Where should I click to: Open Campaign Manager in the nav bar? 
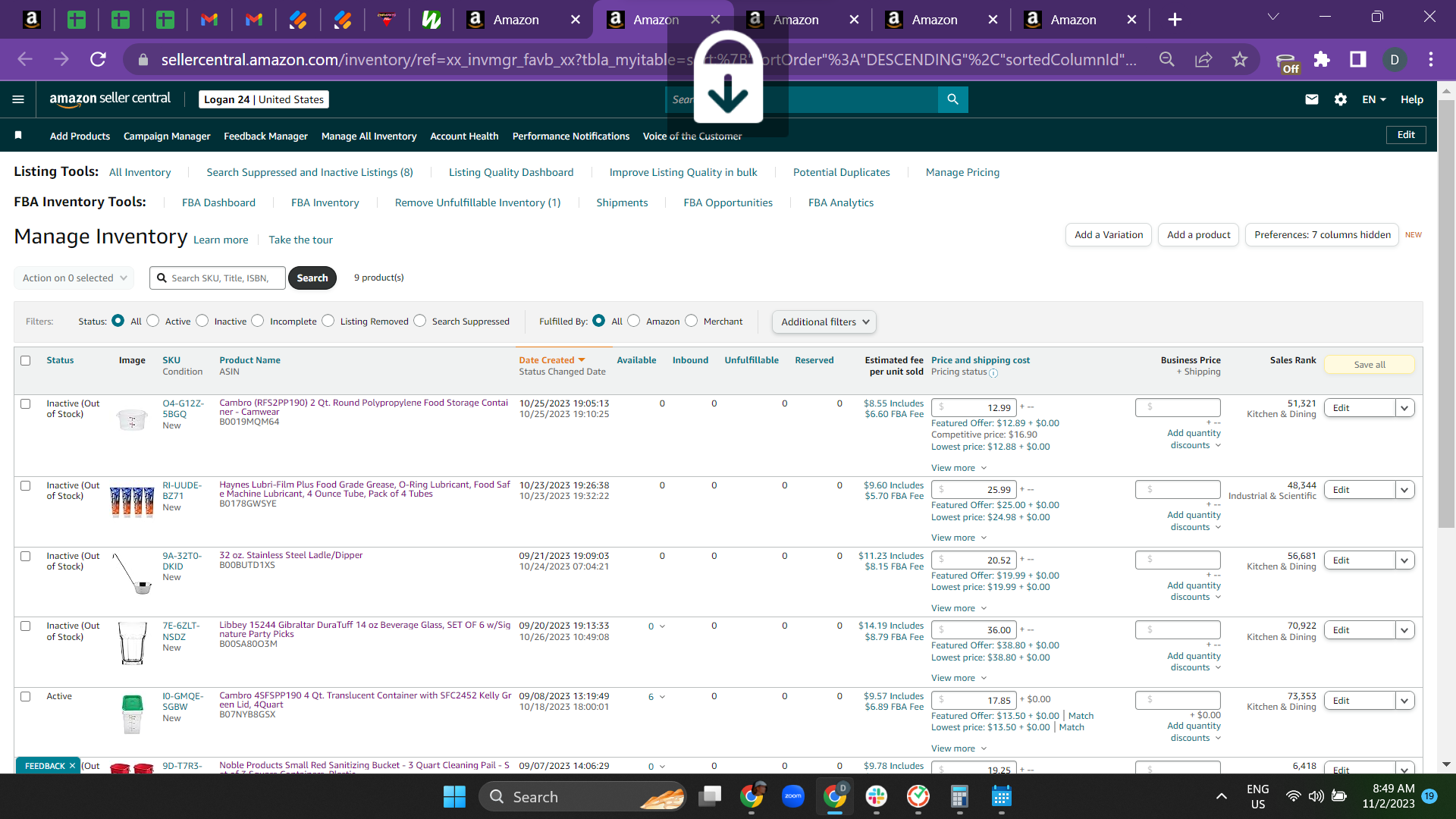[x=167, y=136]
